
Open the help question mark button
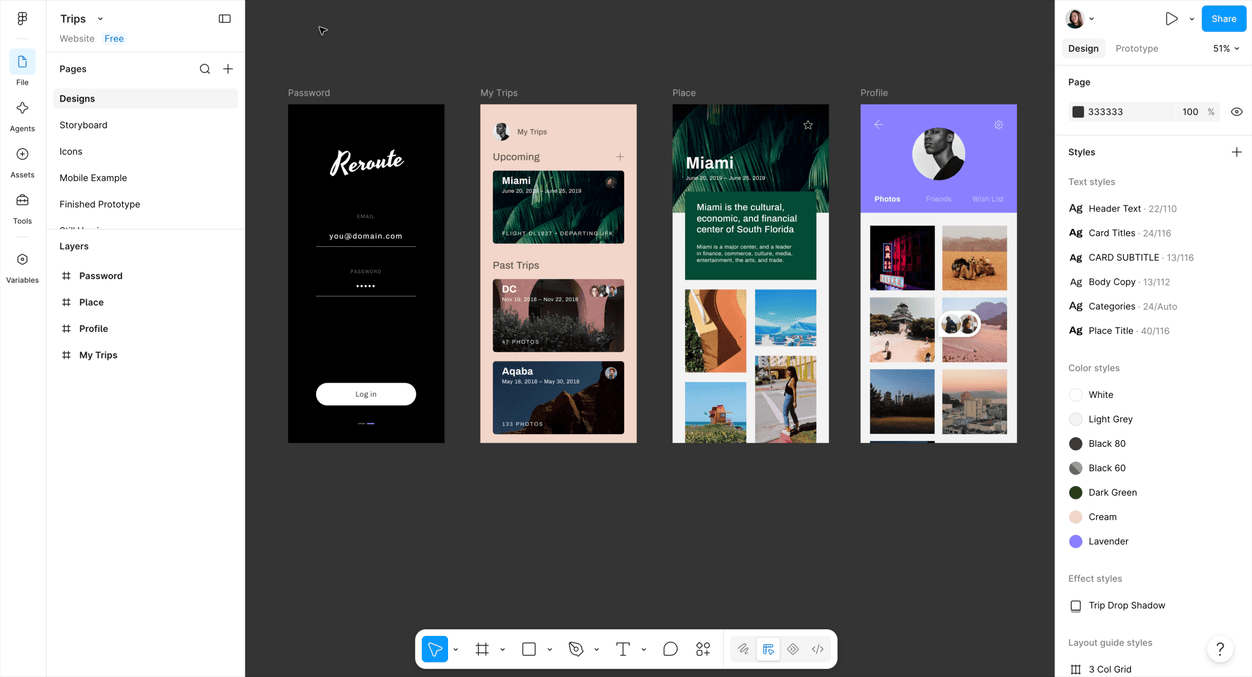(x=1220, y=649)
